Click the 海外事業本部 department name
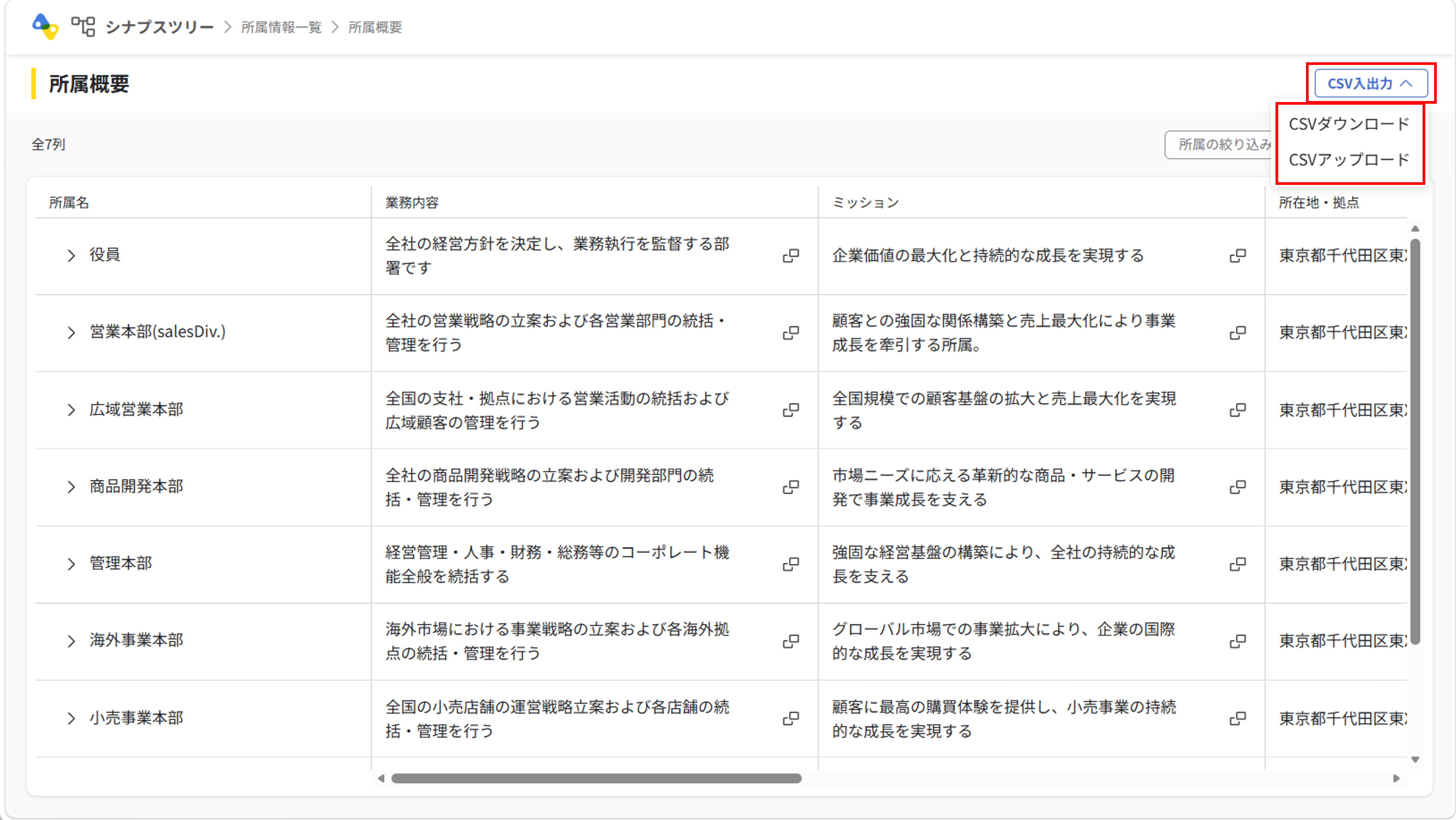The image size is (1456, 820). point(136,641)
